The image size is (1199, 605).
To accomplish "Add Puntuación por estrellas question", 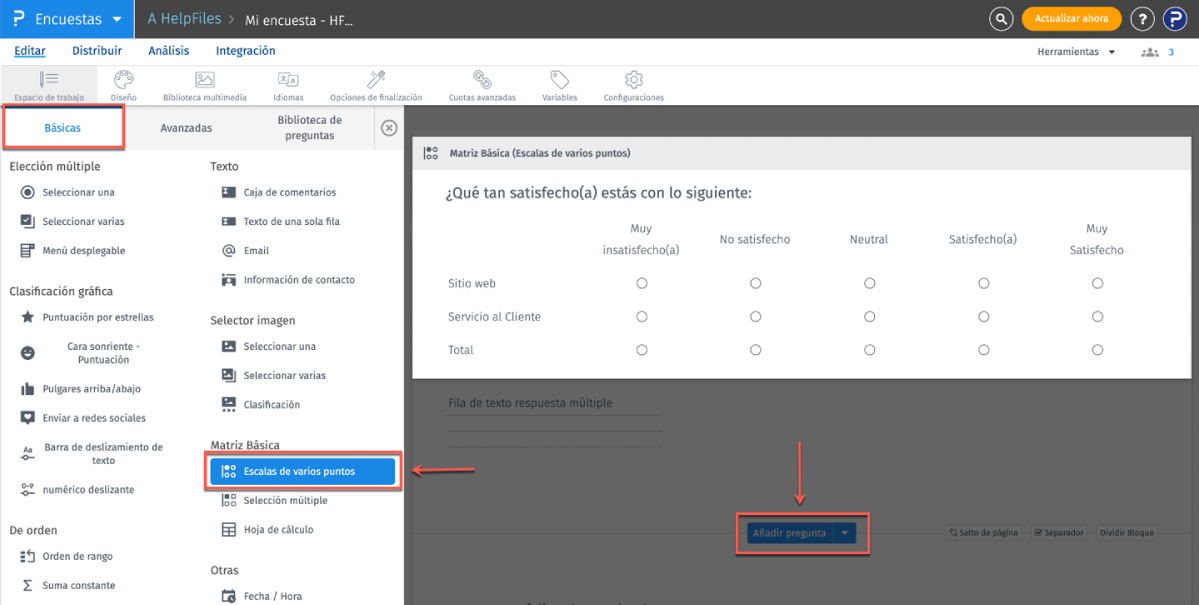I will [87, 317].
